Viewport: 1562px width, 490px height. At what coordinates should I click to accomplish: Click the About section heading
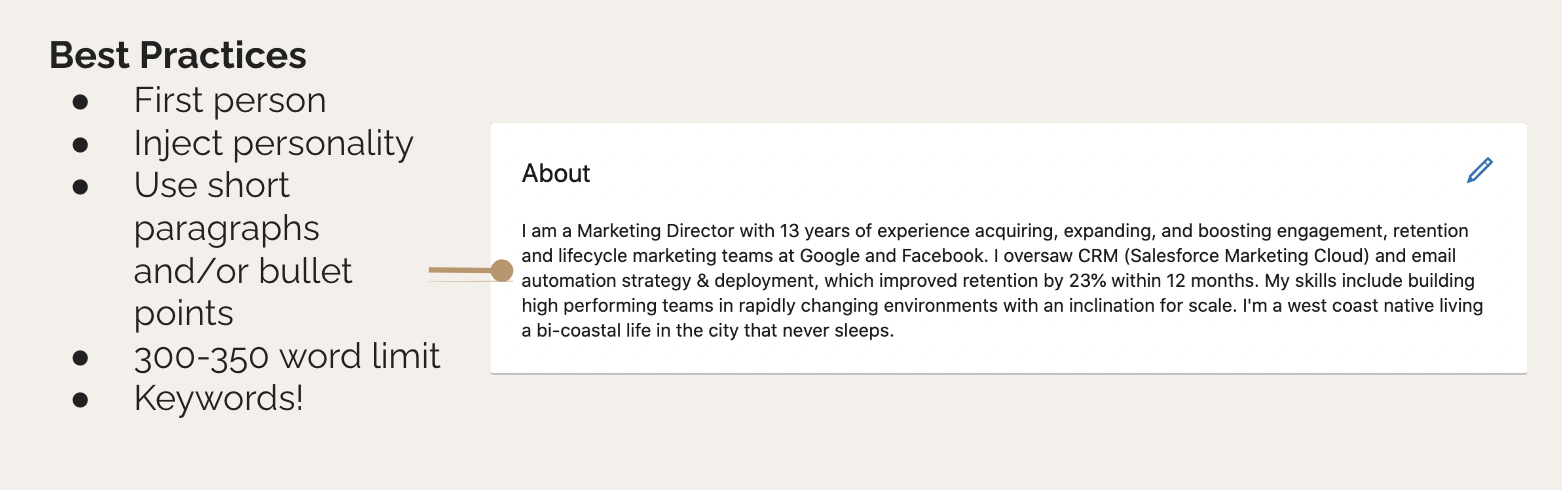coord(556,174)
